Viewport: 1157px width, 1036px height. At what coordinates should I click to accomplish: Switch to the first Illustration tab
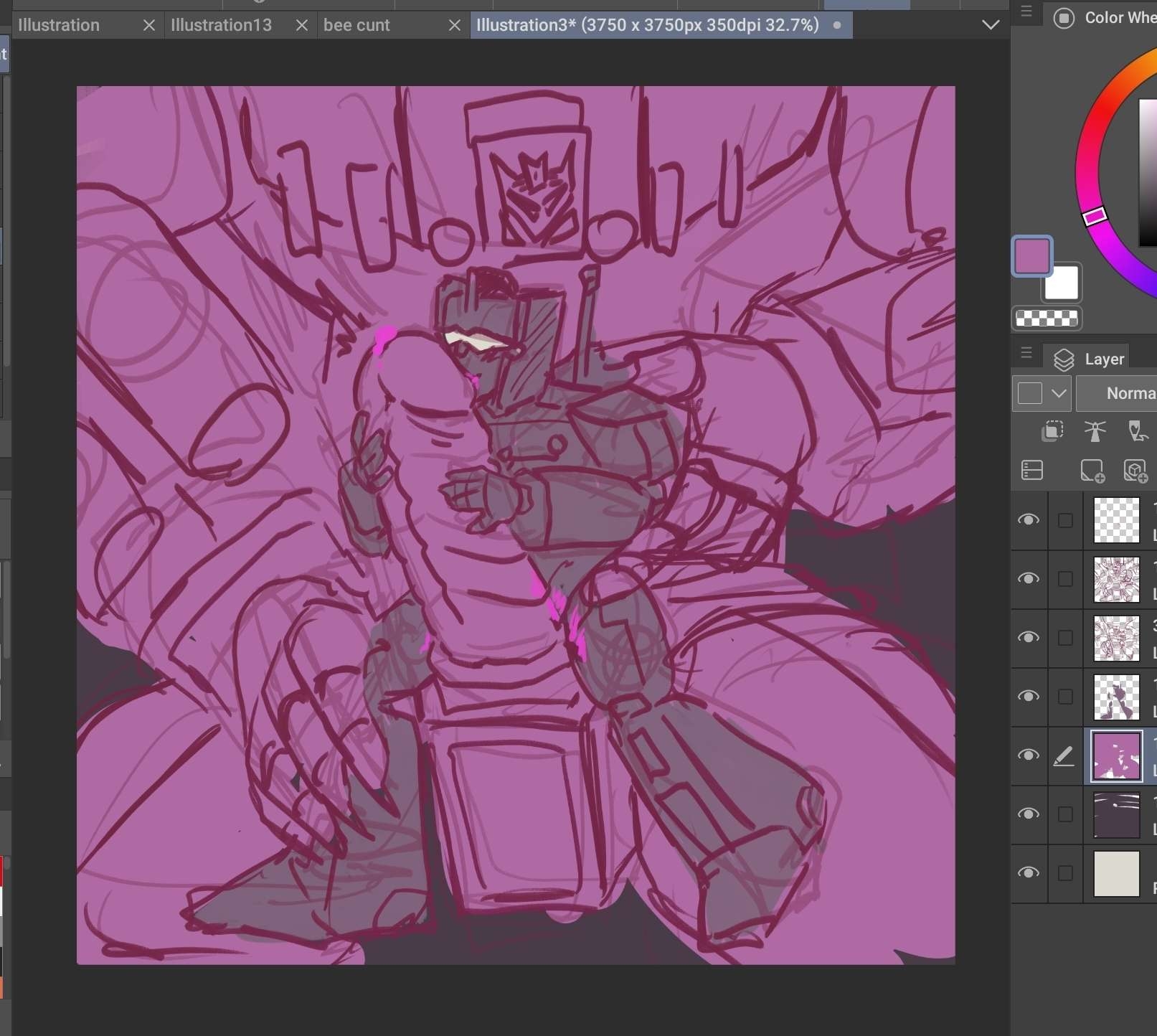pos(59,25)
